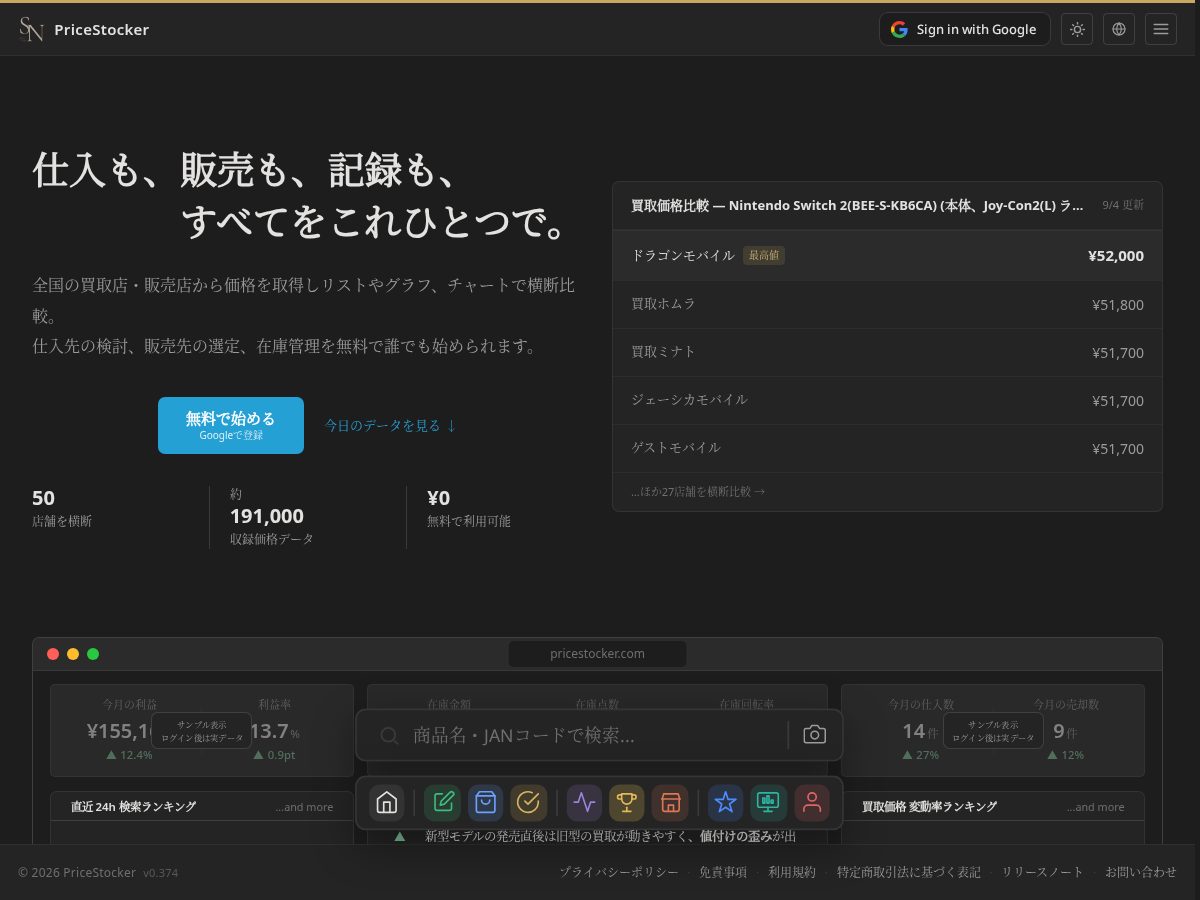
Task: Click the 買取価格 変動率ランキング heading
Action: click(929, 806)
